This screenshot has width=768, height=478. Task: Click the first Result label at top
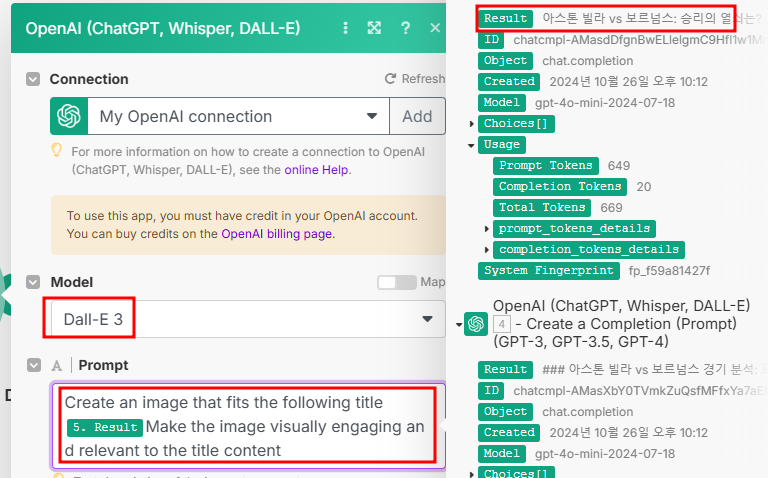click(x=505, y=19)
